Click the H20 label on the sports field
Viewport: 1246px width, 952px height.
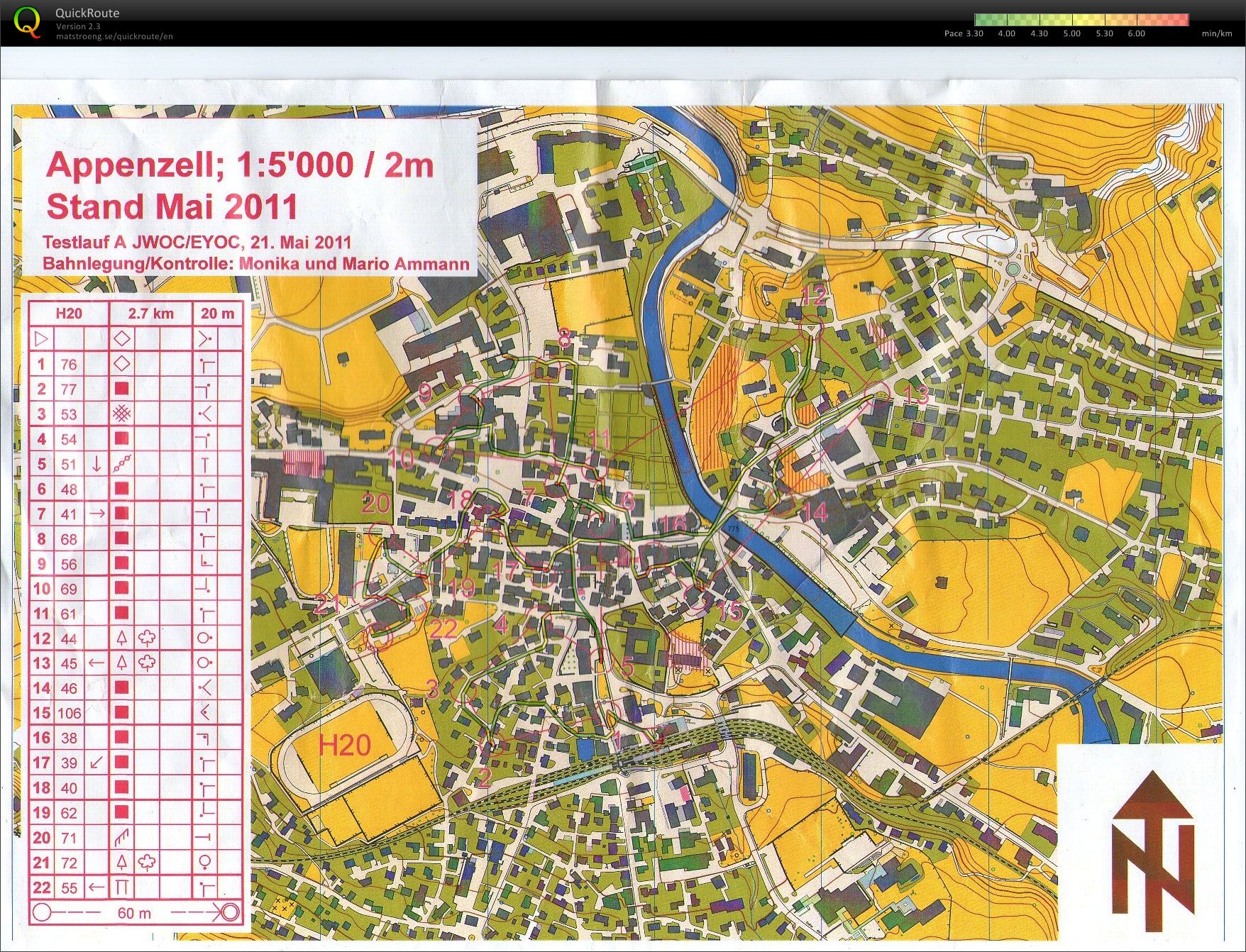[344, 746]
